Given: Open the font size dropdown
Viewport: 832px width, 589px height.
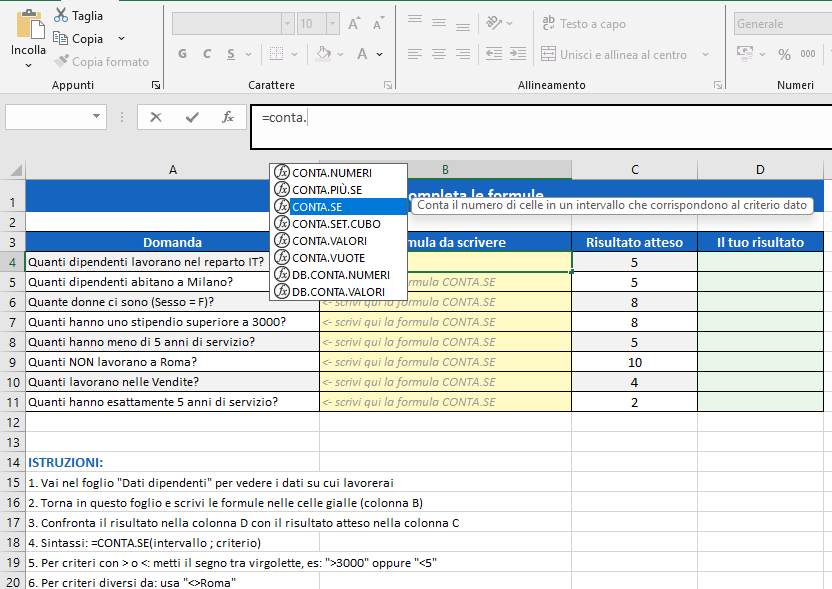Looking at the screenshot, I should point(333,23).
